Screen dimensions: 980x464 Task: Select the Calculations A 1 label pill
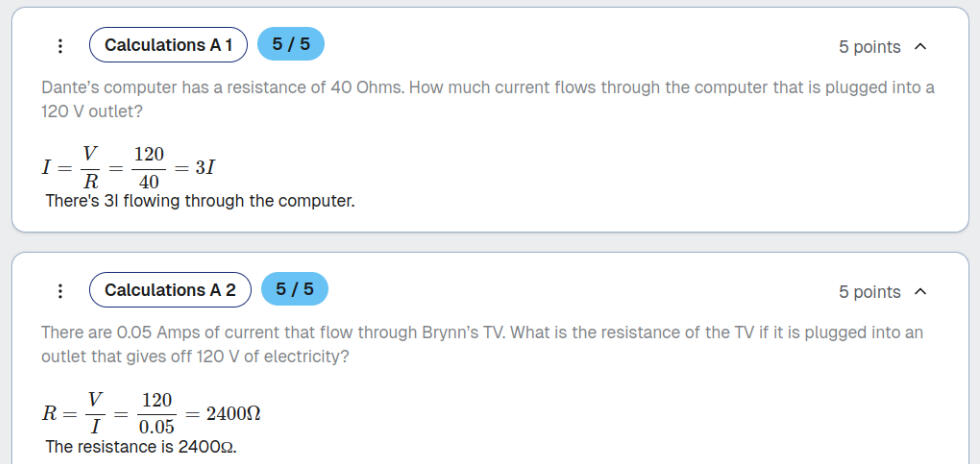point(168,45)
